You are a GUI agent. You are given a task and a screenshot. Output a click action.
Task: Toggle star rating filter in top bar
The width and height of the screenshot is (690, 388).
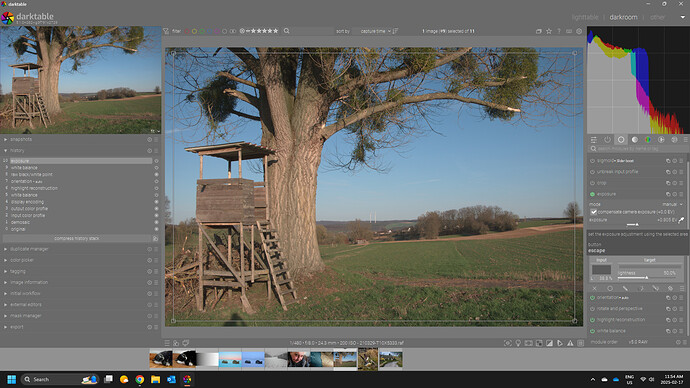[x=262, y=31]
